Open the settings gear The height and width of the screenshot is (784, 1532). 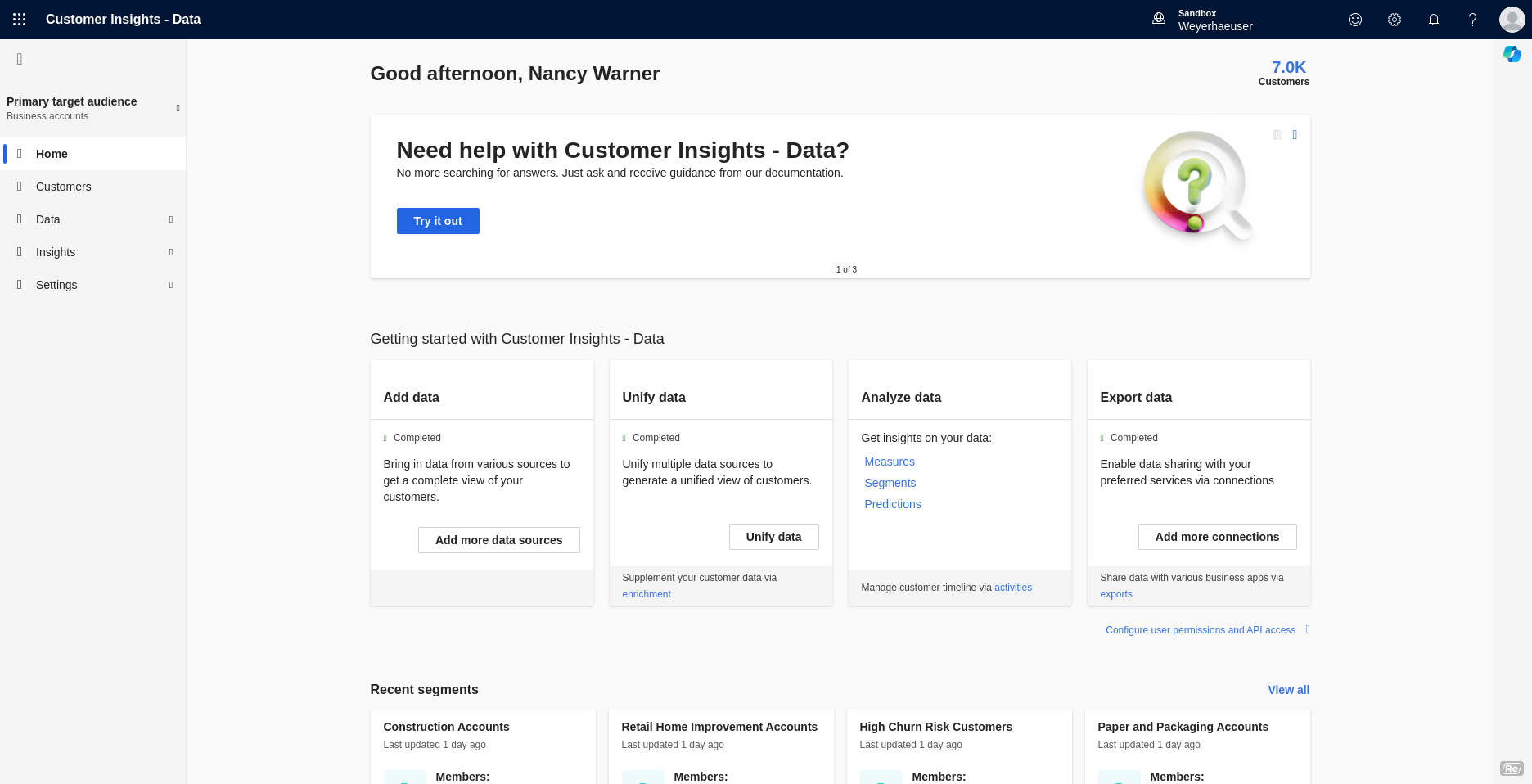[1394, 19]
